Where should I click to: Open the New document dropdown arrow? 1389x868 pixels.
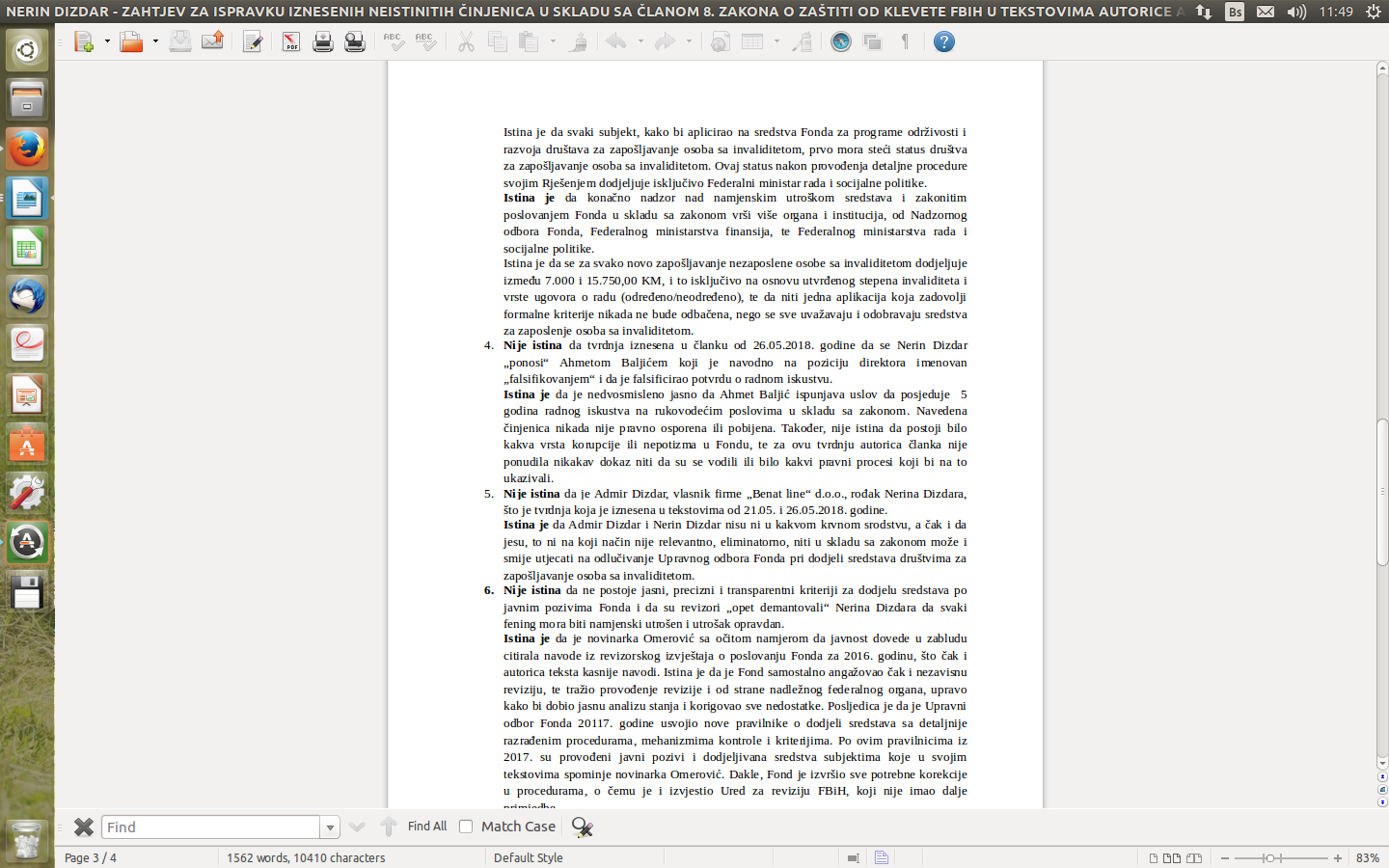[106, 41]
